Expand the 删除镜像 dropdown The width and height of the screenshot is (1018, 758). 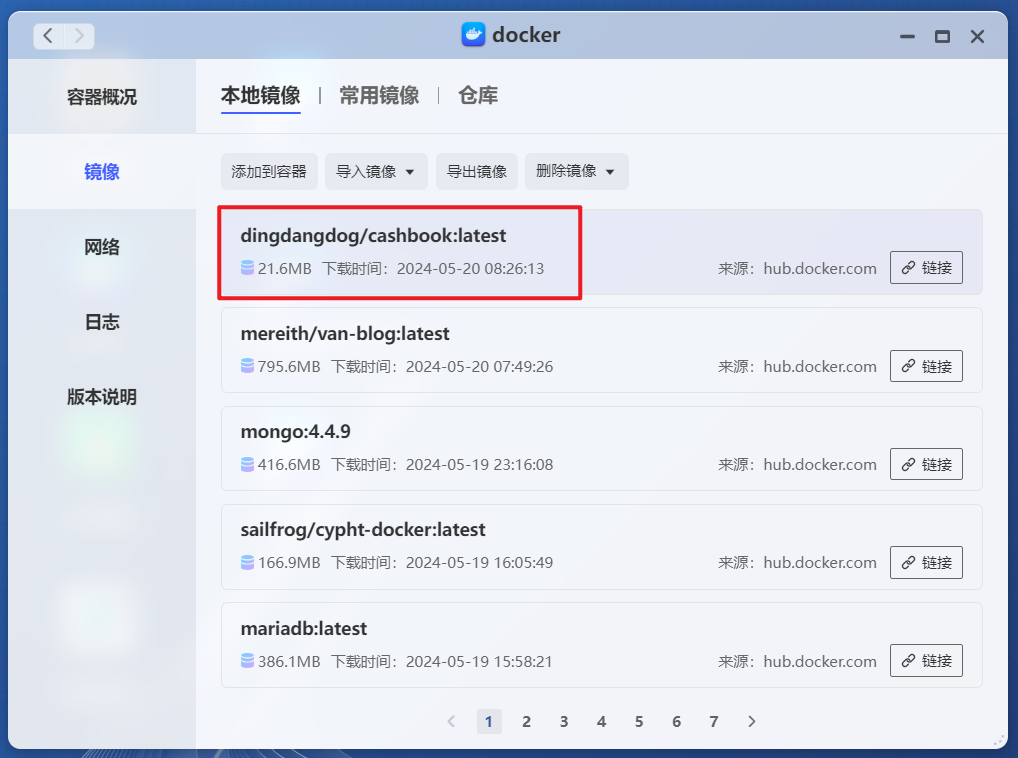pos(576,171)
